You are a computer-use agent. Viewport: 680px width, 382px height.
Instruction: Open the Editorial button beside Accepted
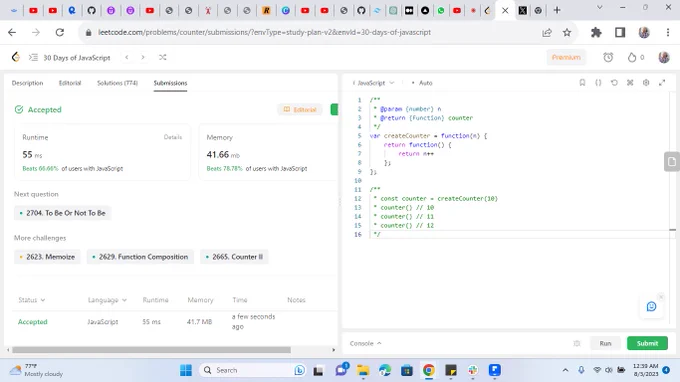[300, 110]
